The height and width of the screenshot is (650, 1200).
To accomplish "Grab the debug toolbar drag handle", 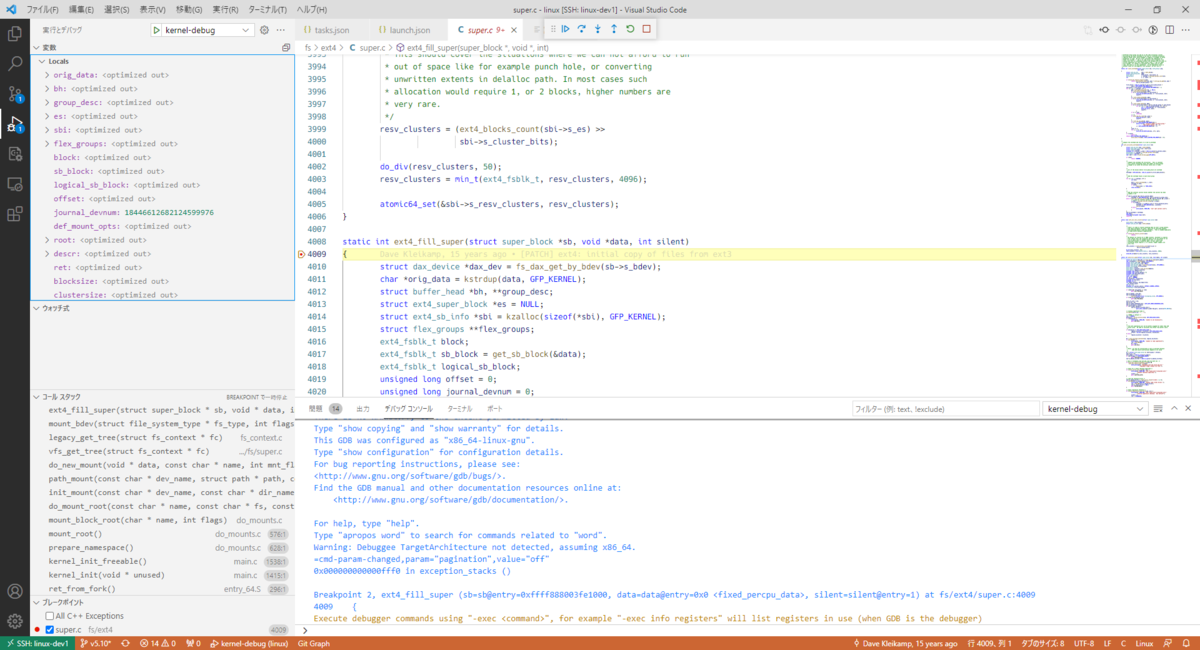I will [553, 29].
